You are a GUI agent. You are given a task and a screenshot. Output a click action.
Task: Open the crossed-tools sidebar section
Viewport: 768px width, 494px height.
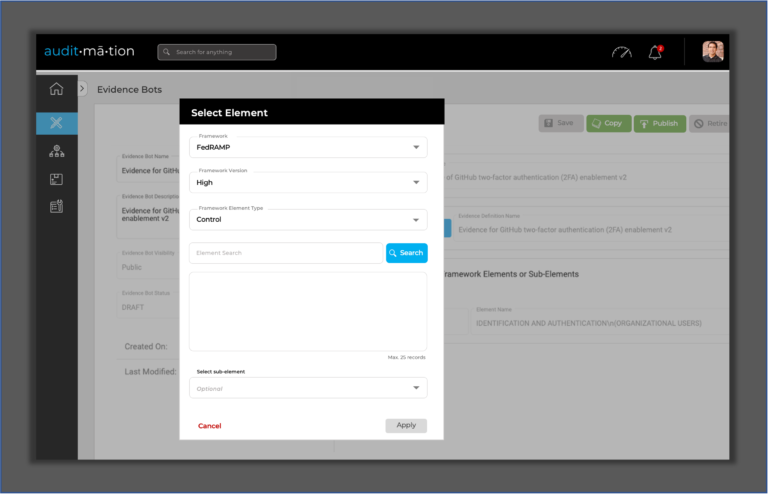click(x=56, y=123)
